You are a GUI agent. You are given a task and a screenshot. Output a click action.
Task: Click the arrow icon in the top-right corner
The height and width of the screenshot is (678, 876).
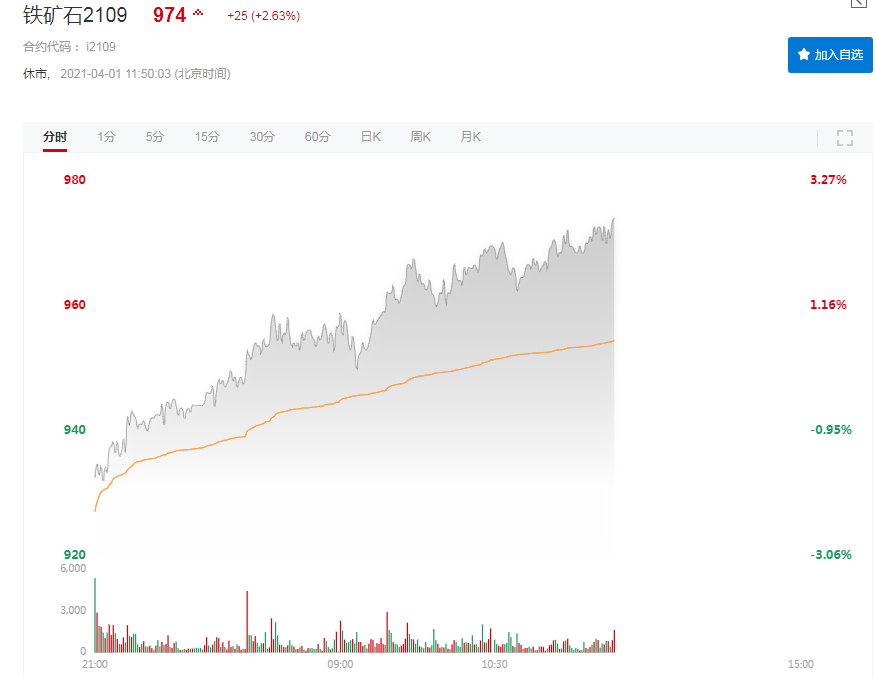click(858, 4)
